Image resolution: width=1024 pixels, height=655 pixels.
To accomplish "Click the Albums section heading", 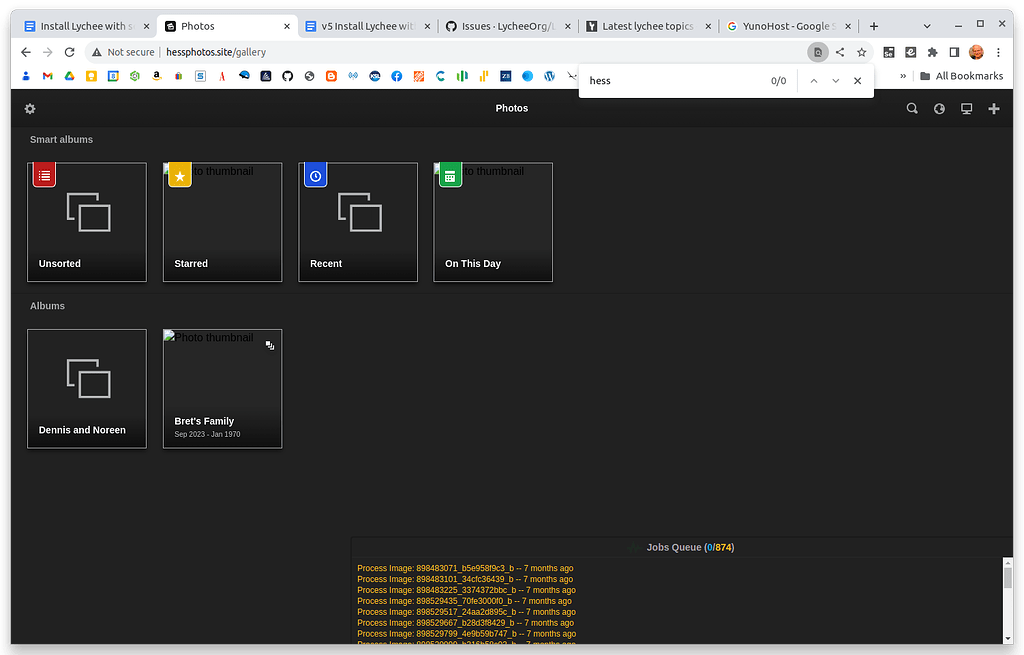I will click(47, 306).
